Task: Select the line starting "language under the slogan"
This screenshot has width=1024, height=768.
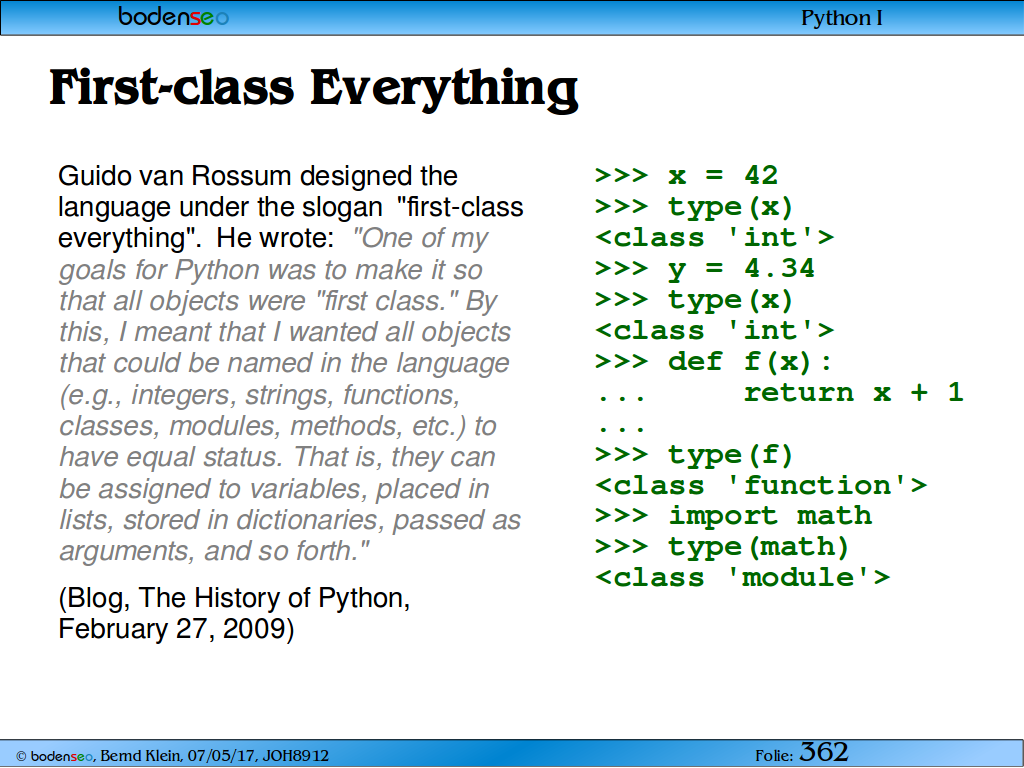Action: [291, 207]
